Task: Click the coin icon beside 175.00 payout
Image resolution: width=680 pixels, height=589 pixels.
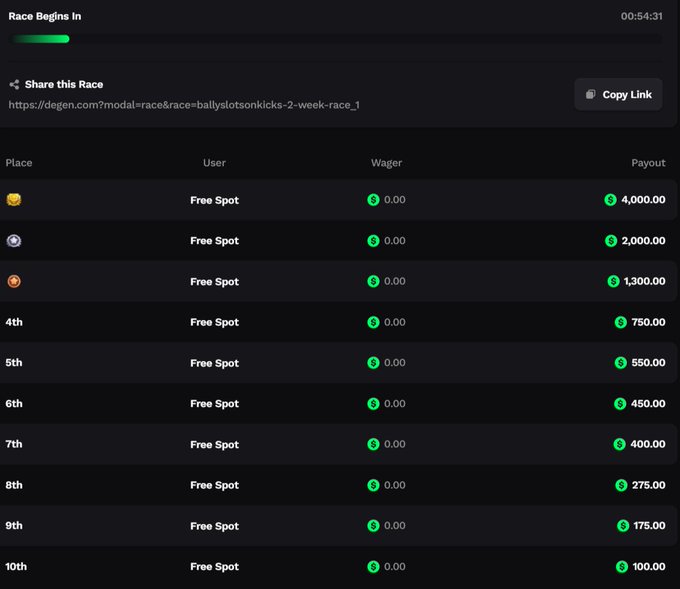Action: coord(623,526)
